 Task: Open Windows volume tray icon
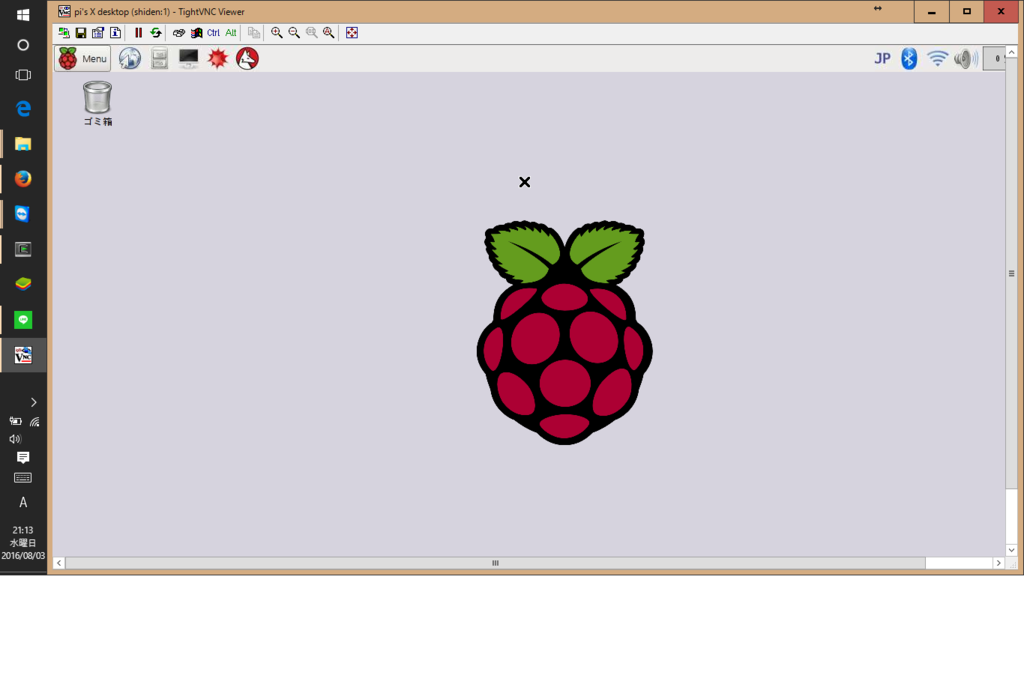pyautogui.click(x=15, y=439)
